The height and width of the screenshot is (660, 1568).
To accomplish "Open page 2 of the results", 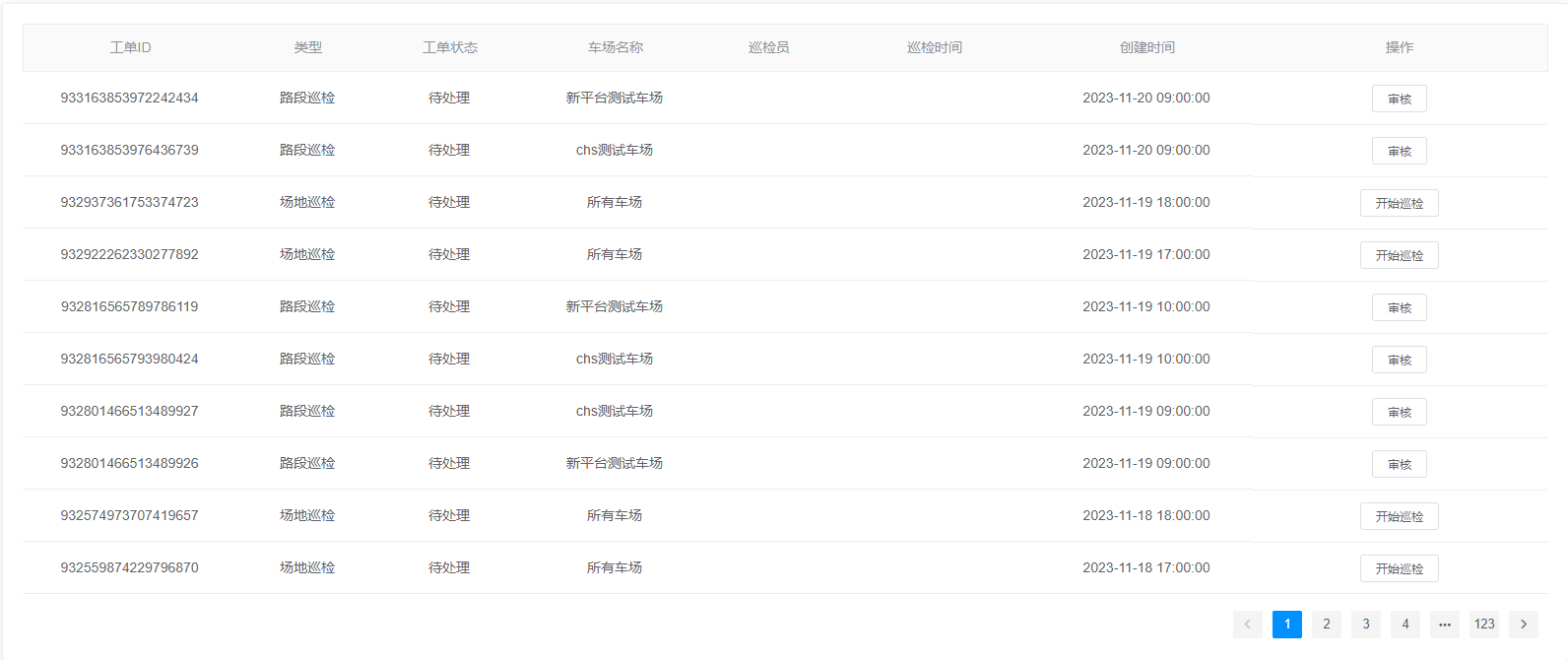I will tap(1326, 624).
